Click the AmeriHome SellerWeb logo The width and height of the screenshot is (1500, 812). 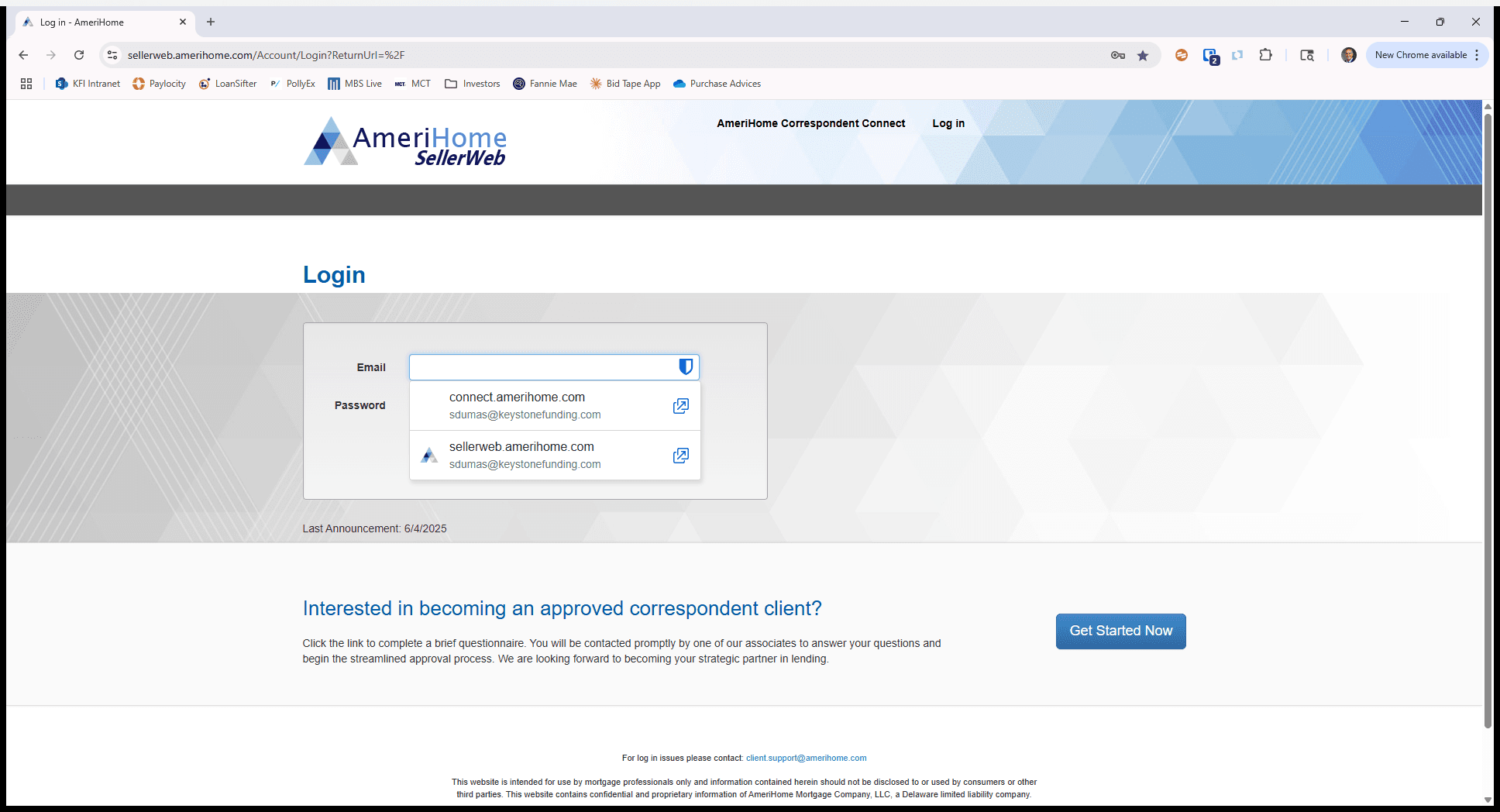pos(405,142)
